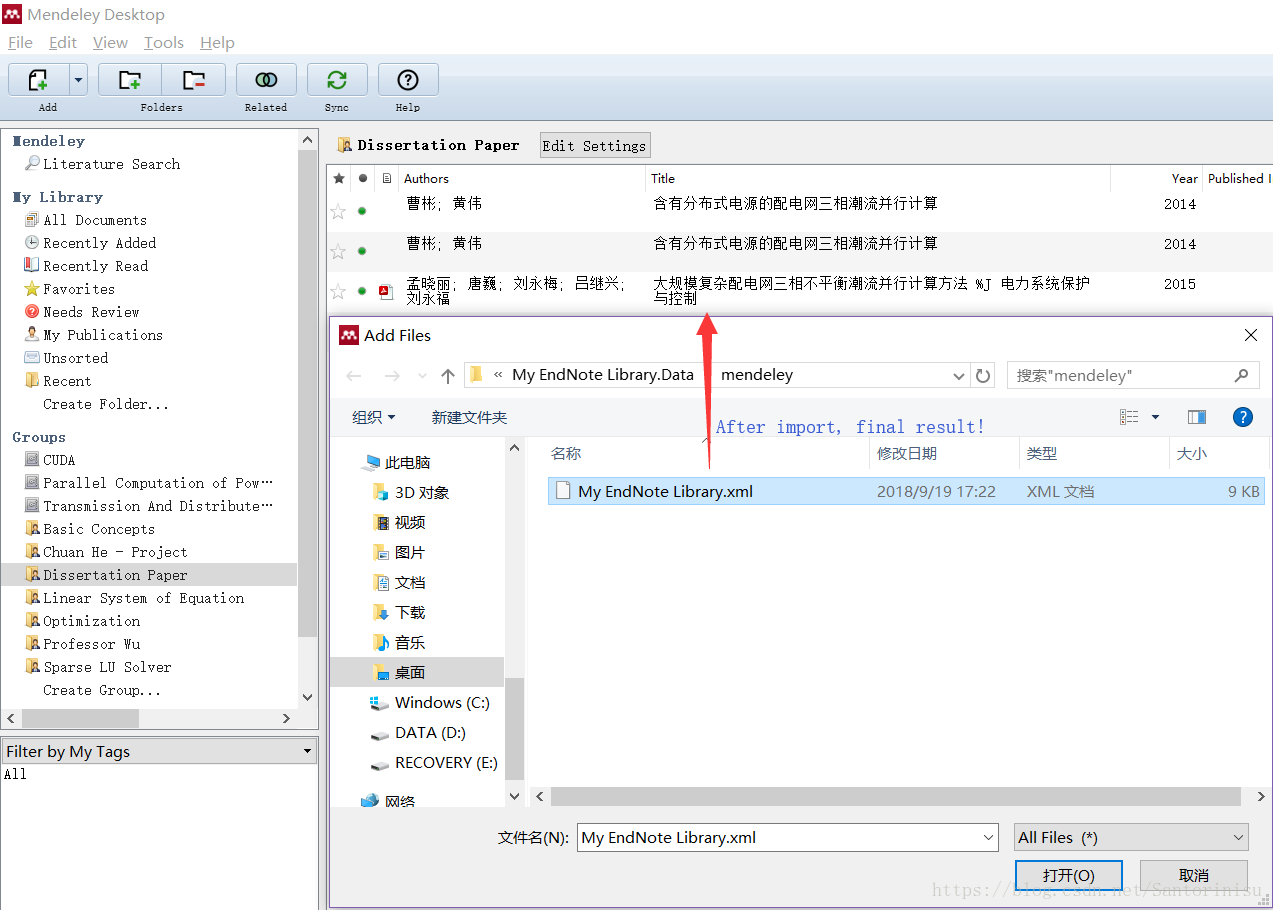Open the View menu
Viewport: 1273px width, 910px height.
point(110,42)
